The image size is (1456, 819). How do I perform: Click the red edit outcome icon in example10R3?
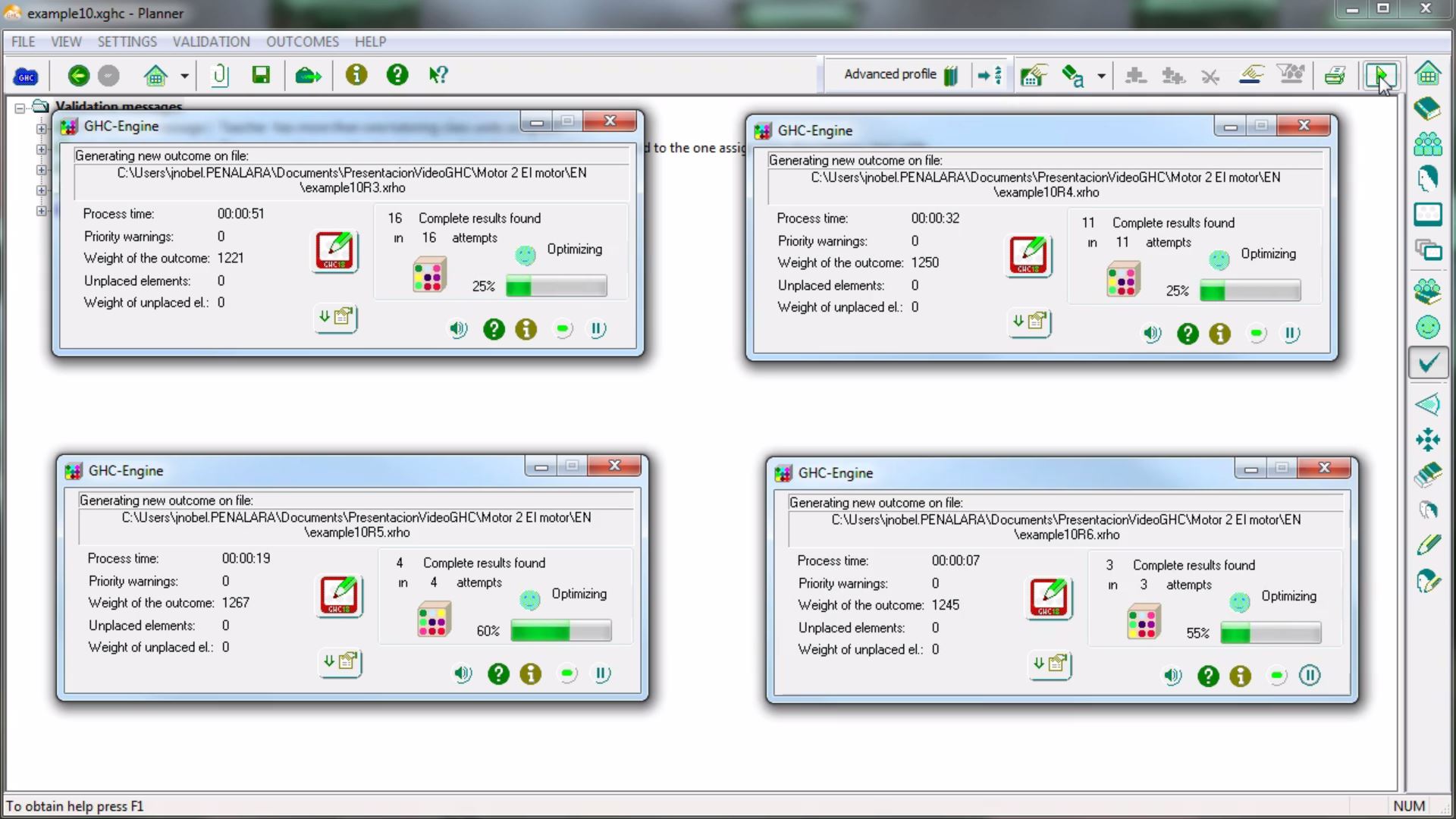point(335,251)
